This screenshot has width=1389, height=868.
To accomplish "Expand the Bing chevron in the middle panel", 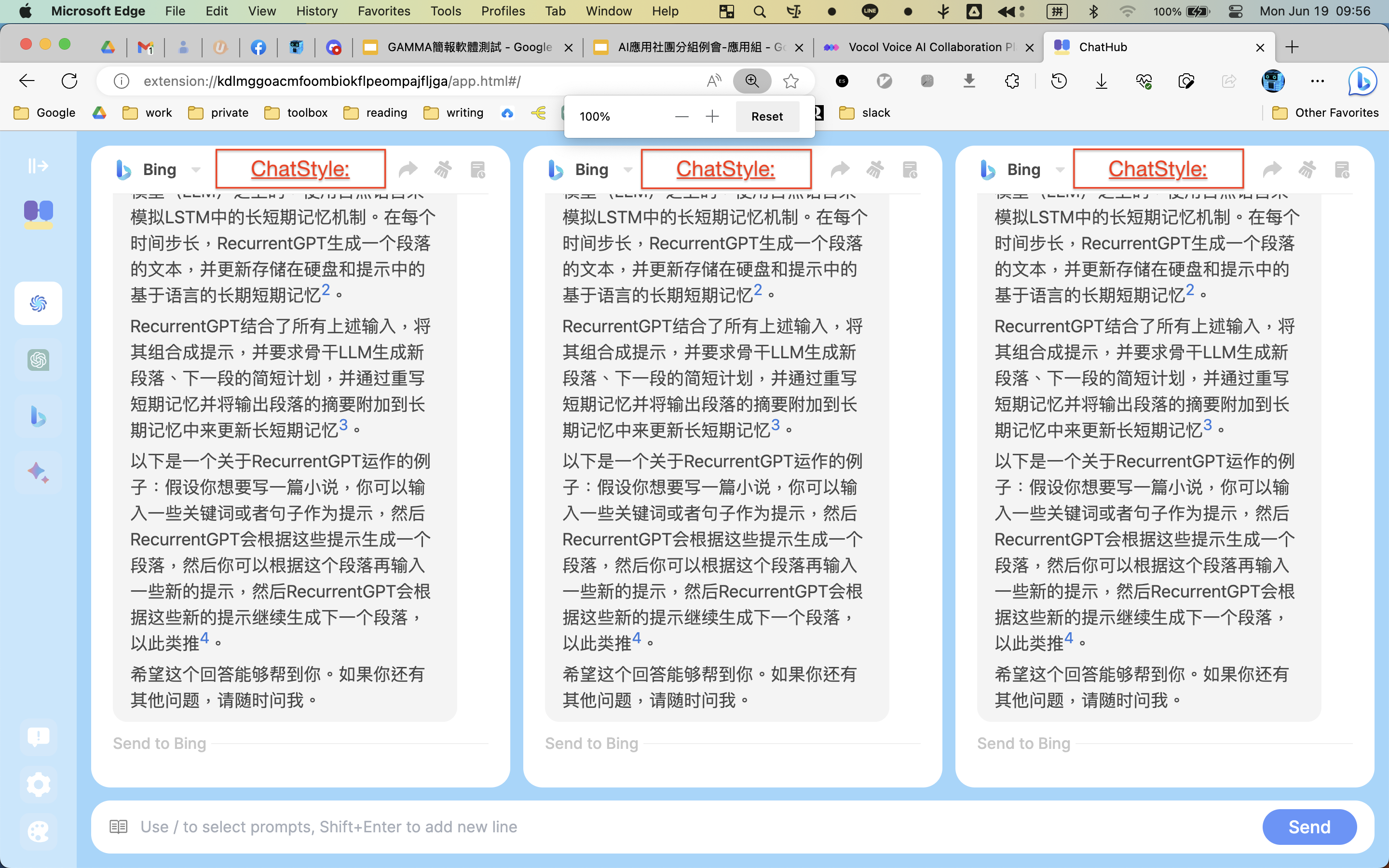I will (x=627, y=170).
